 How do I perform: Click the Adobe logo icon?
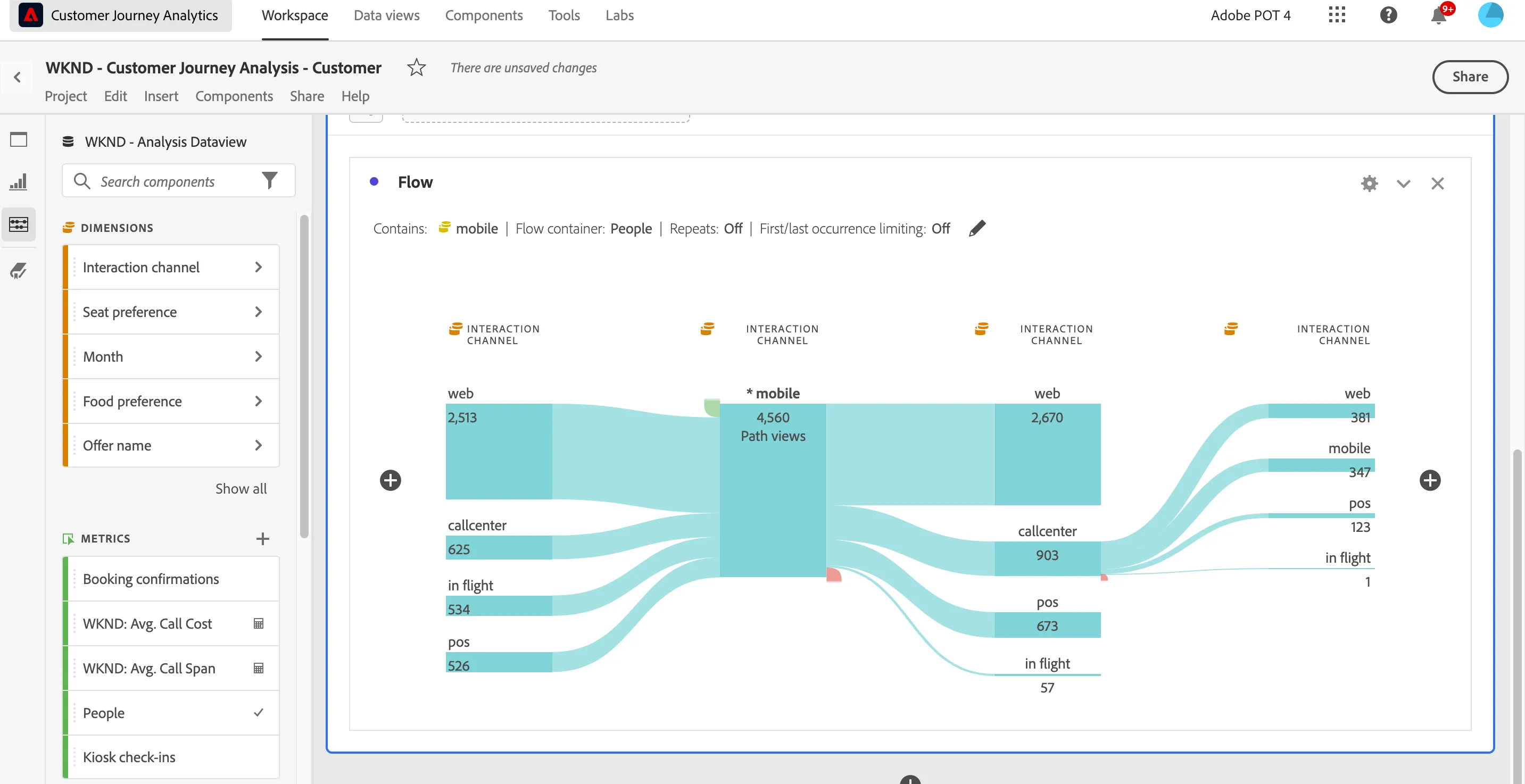pos(30,15)
